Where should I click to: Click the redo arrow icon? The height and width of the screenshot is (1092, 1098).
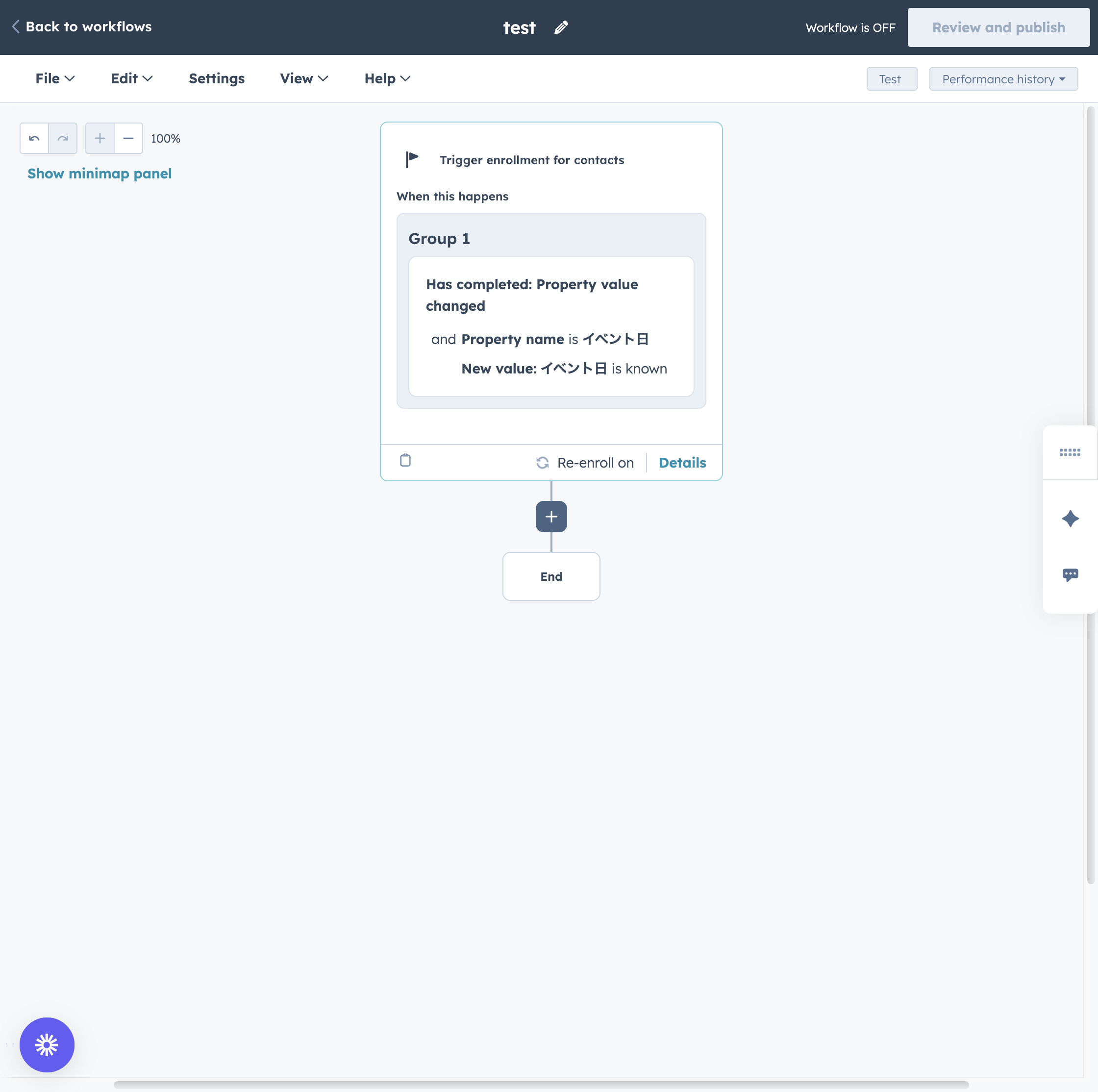[x=63, y=138]
